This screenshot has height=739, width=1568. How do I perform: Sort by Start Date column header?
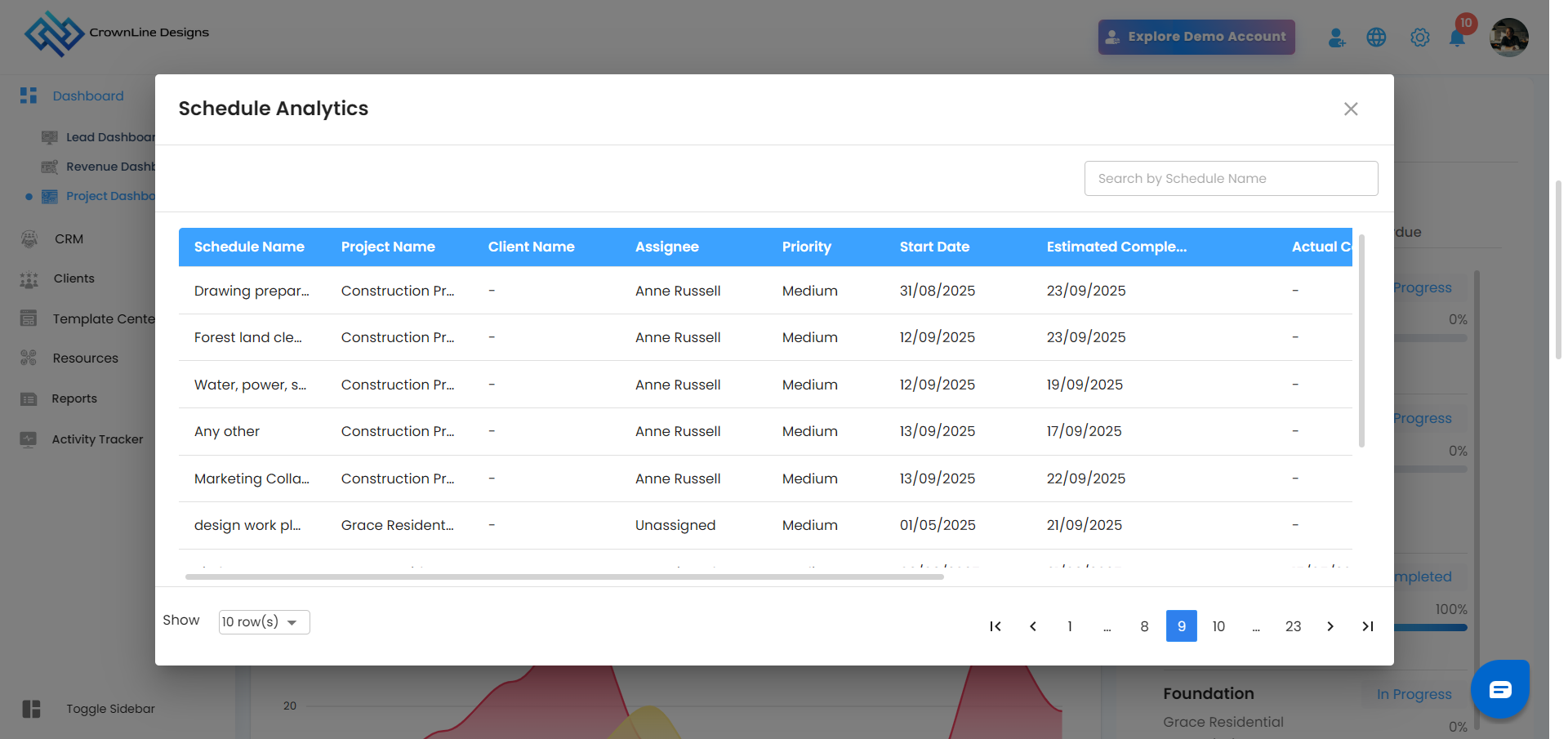(x=935, y=247)
